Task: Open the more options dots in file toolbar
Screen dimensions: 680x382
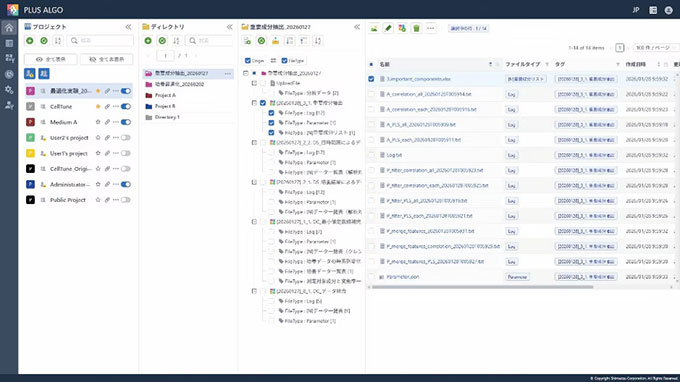Action: point(431,28)
